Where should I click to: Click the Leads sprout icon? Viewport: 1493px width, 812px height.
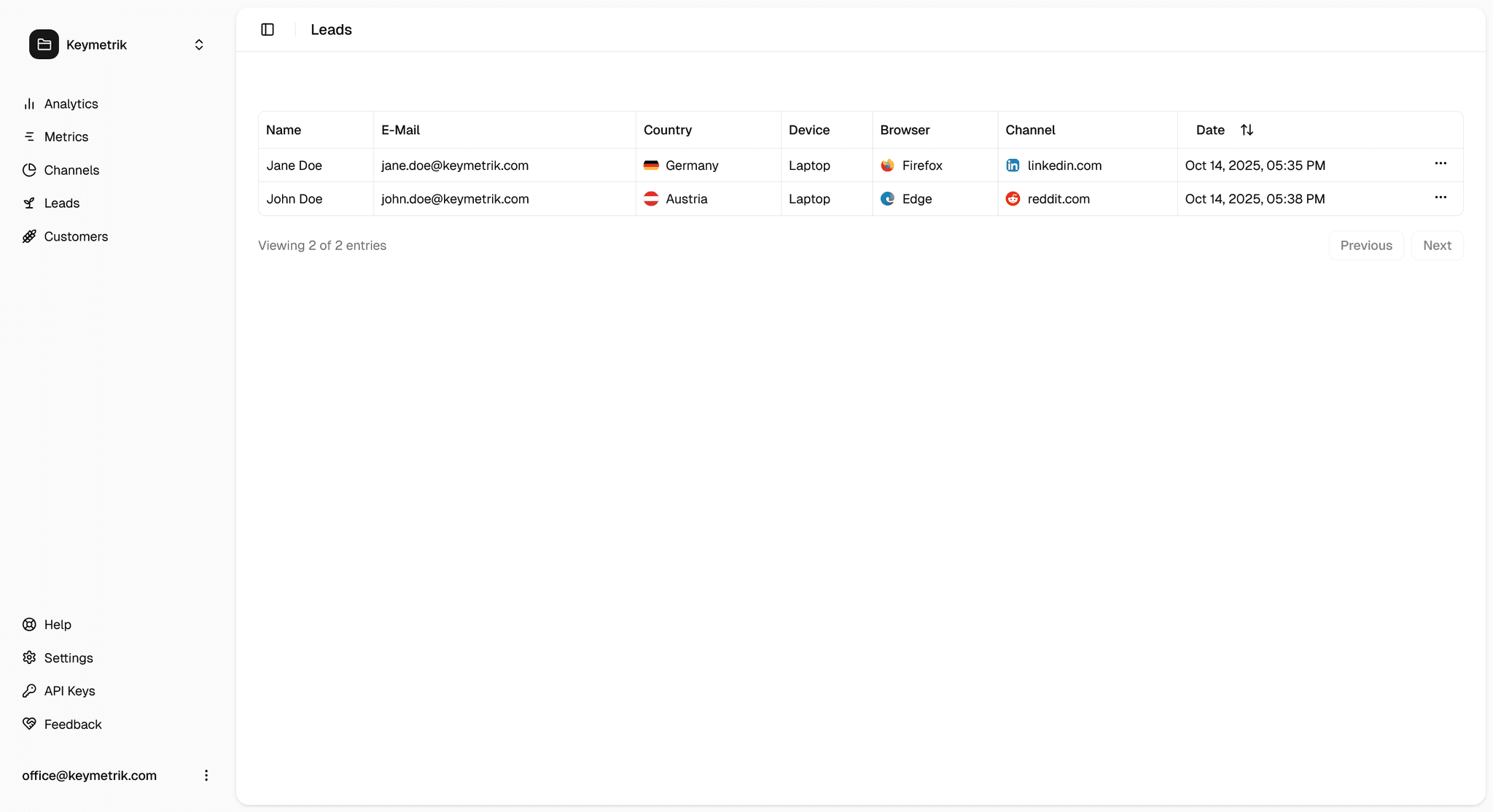point(29,203)
